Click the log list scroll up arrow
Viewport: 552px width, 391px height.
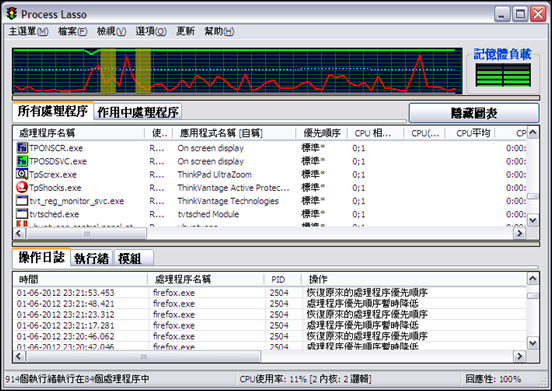pyautogui.click(x=533, y=279)
